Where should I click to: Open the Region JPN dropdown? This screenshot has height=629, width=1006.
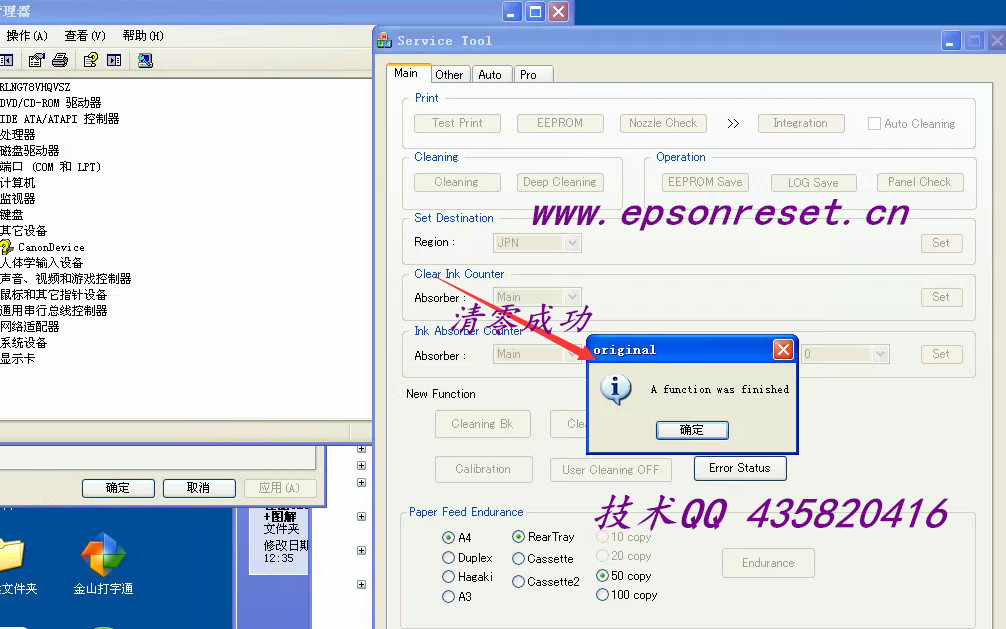coord(572,242)
